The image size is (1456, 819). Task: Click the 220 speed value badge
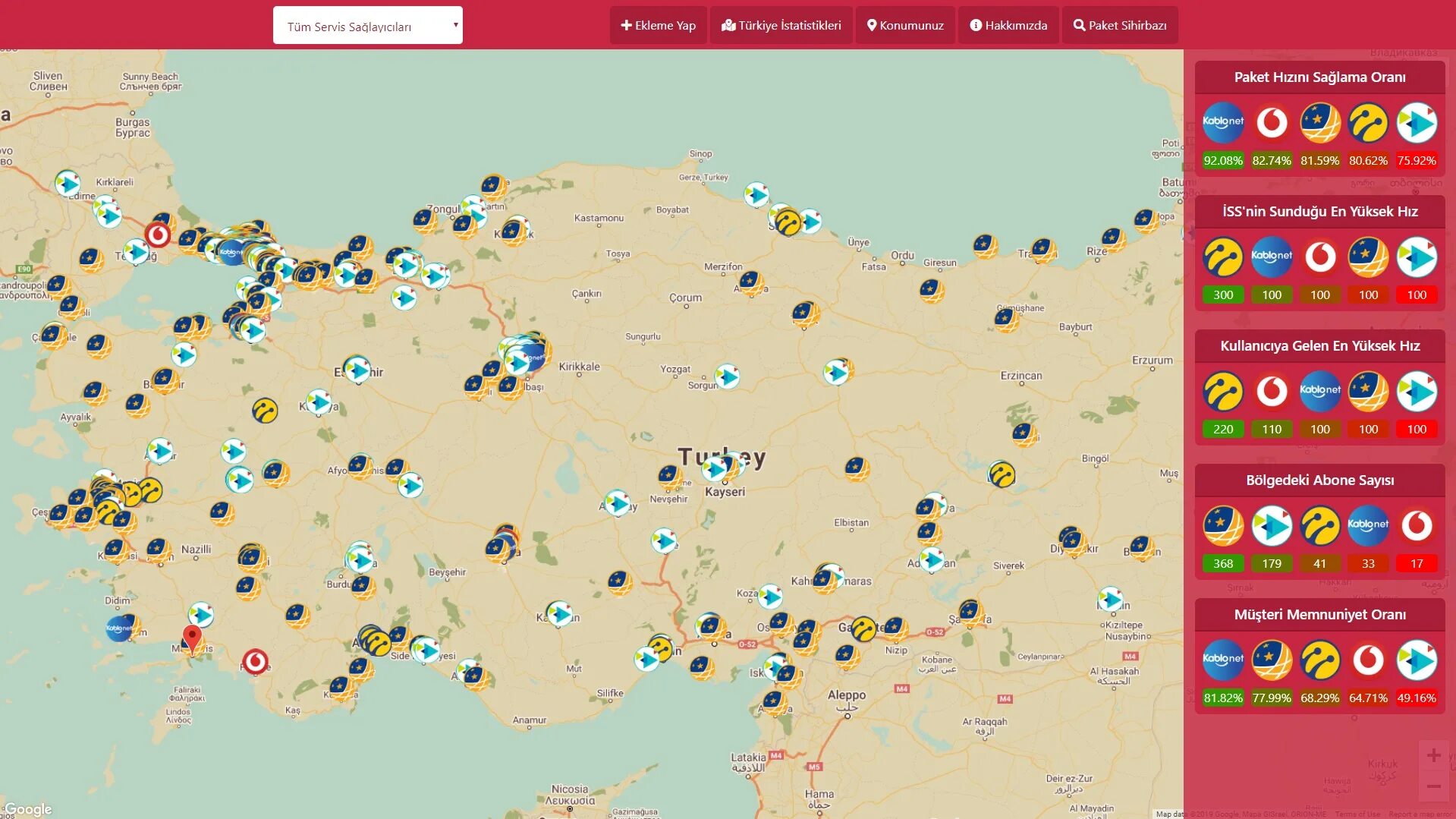pos(1223,430)
